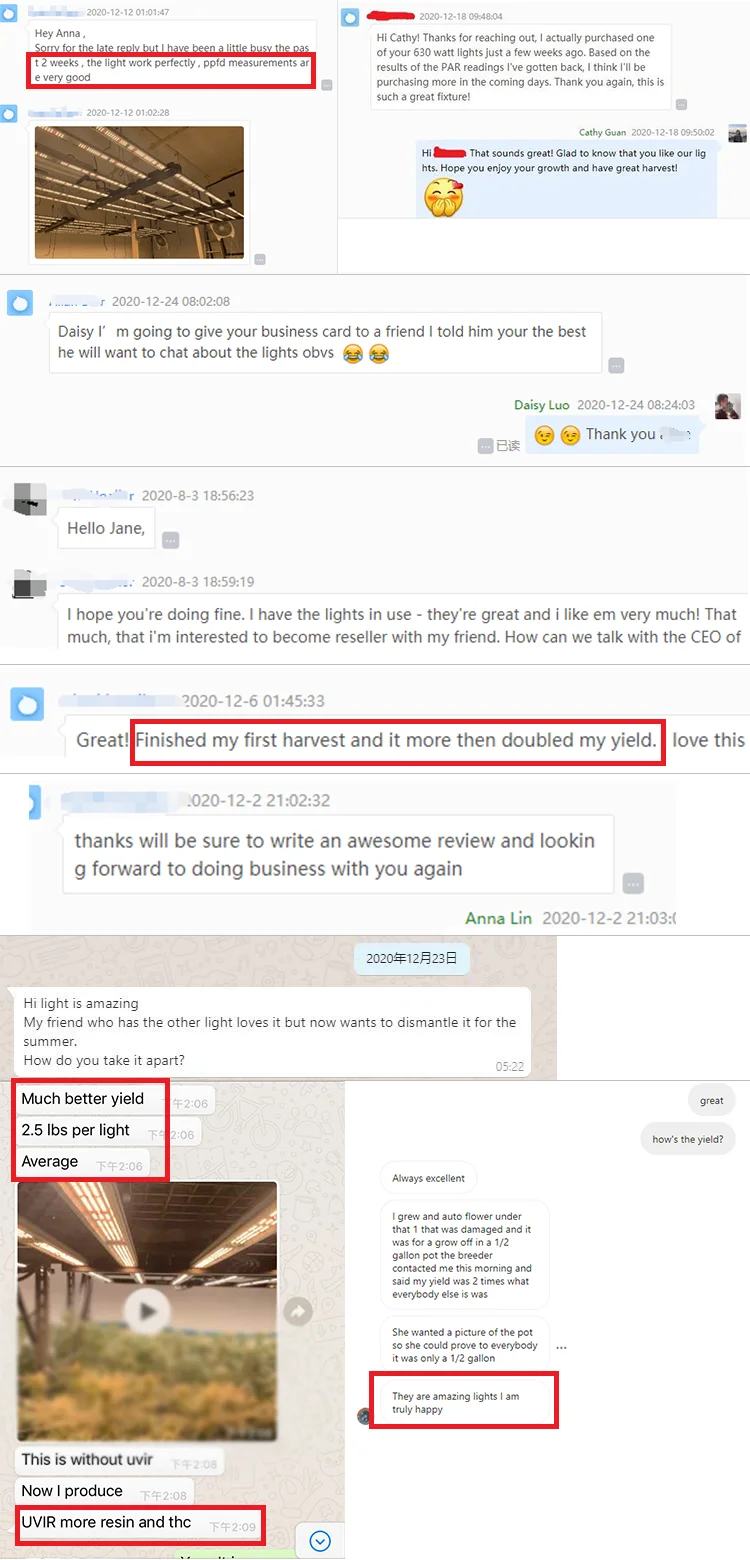Click the scroll-down chevron circle button

[x=320, y=1541]
